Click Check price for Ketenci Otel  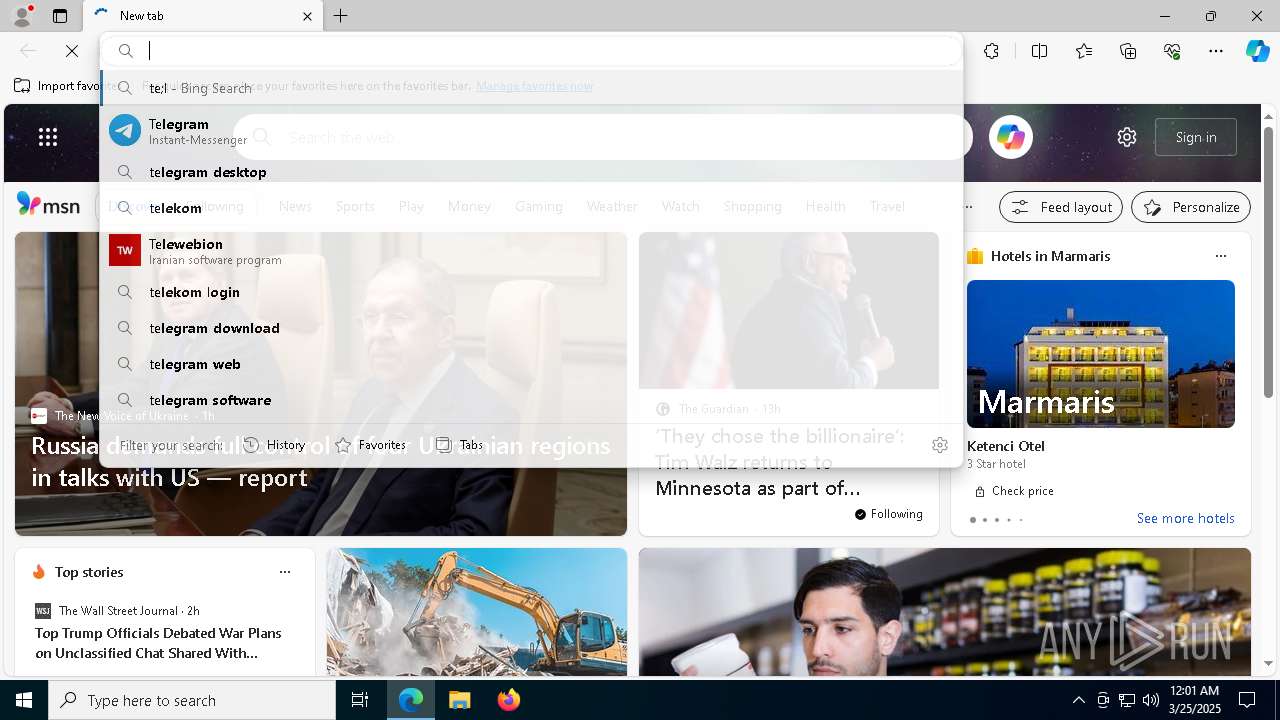[x=1014, y=491]
